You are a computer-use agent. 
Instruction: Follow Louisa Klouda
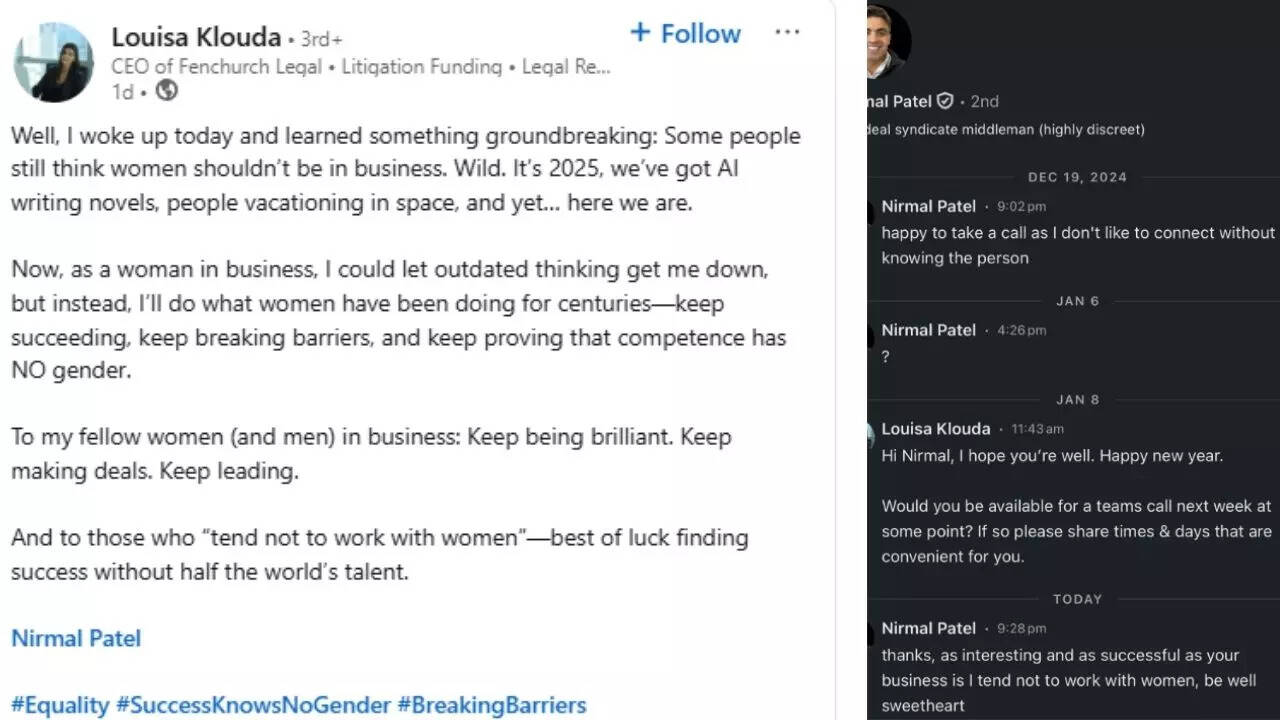click(x=685, y=33)
